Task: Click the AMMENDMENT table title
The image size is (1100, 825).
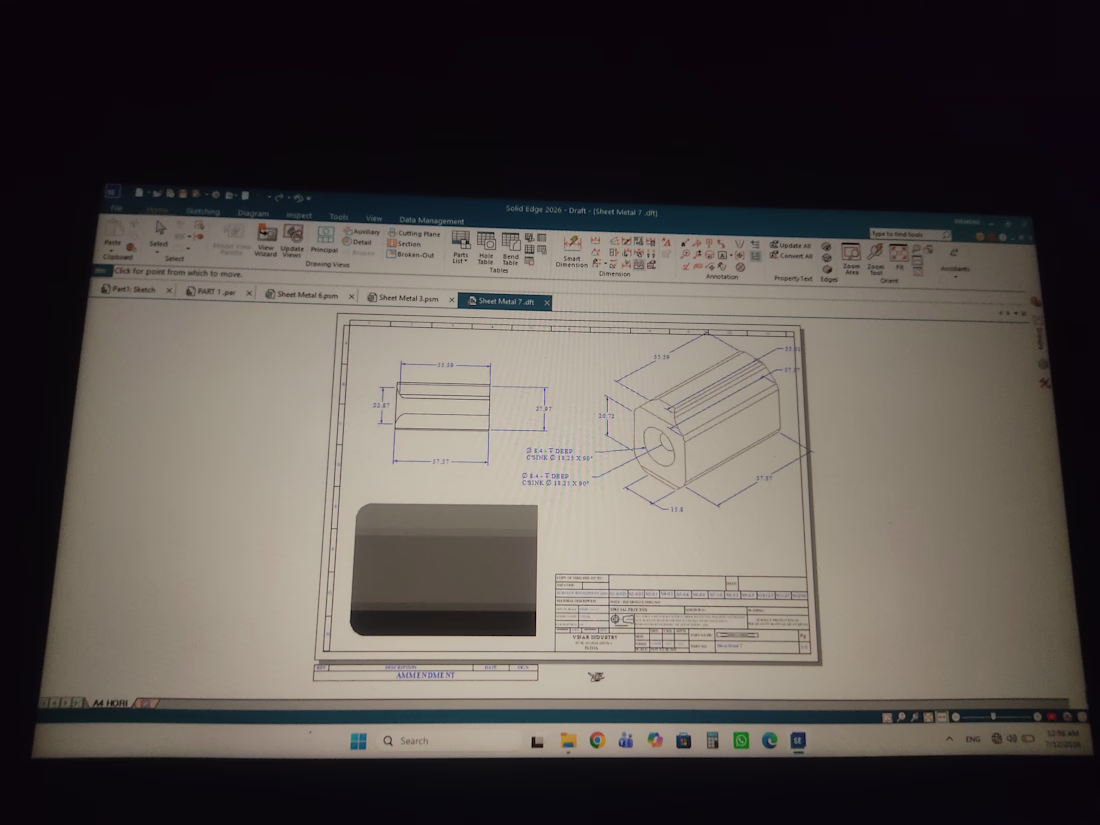Action: click(425, 675)
